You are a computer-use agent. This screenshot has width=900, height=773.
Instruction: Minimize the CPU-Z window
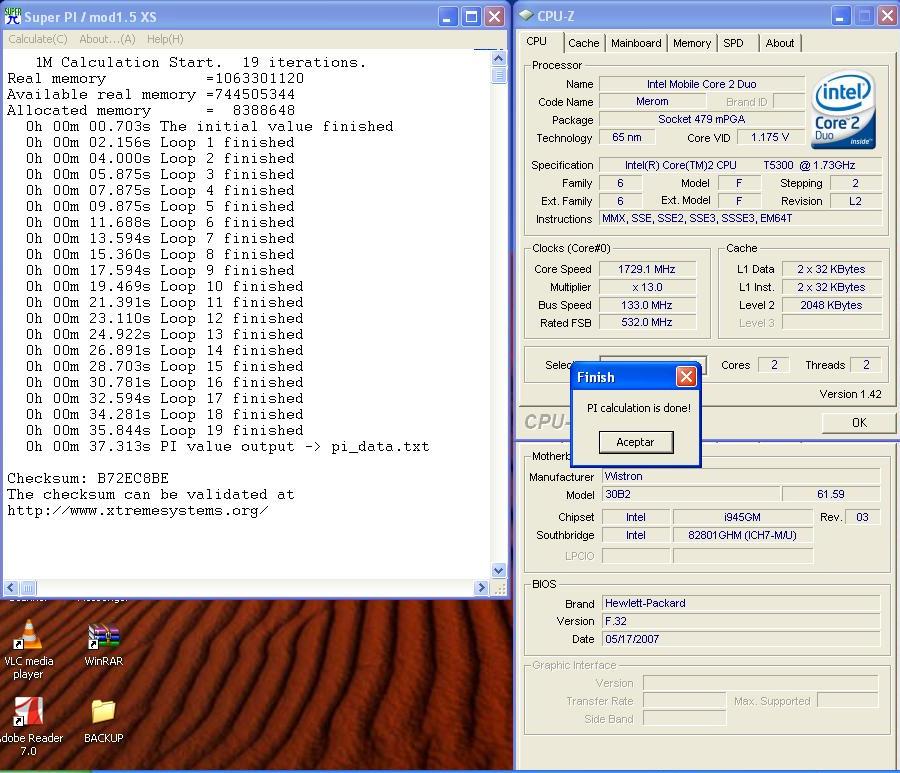coord(840,17)
